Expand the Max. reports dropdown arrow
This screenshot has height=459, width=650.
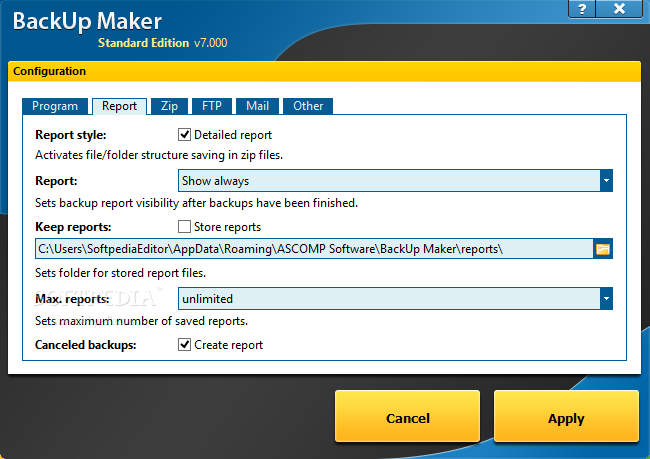pos(606,299)
